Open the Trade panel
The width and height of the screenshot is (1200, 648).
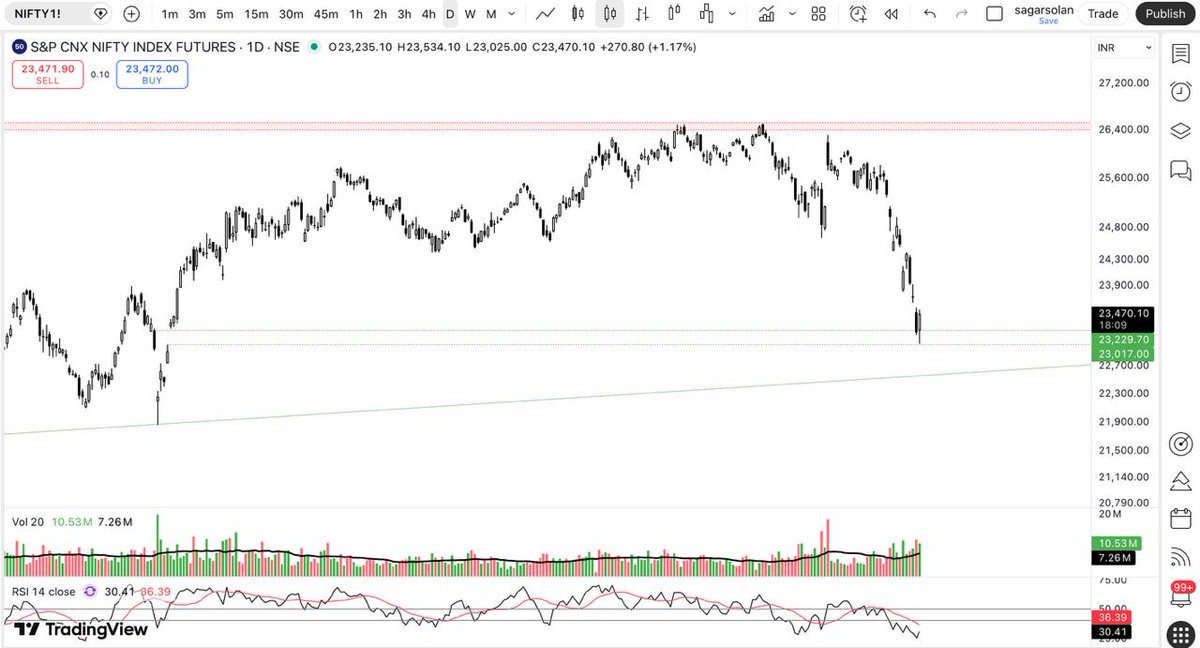1103,14
